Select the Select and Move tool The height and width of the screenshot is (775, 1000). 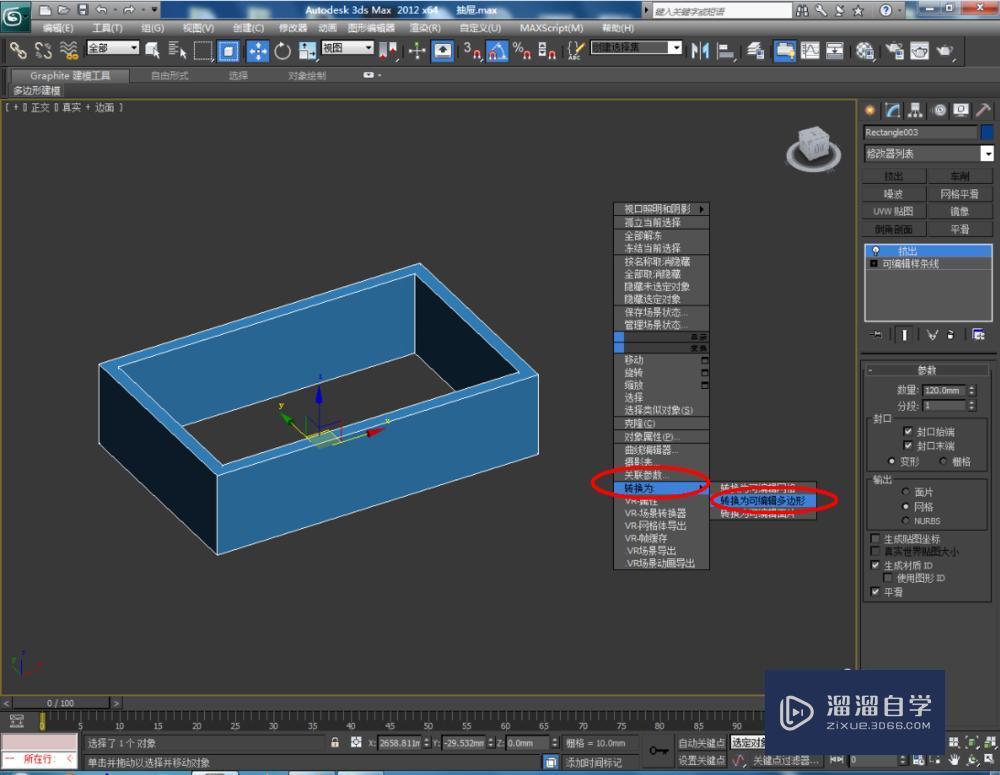point(257,49)
